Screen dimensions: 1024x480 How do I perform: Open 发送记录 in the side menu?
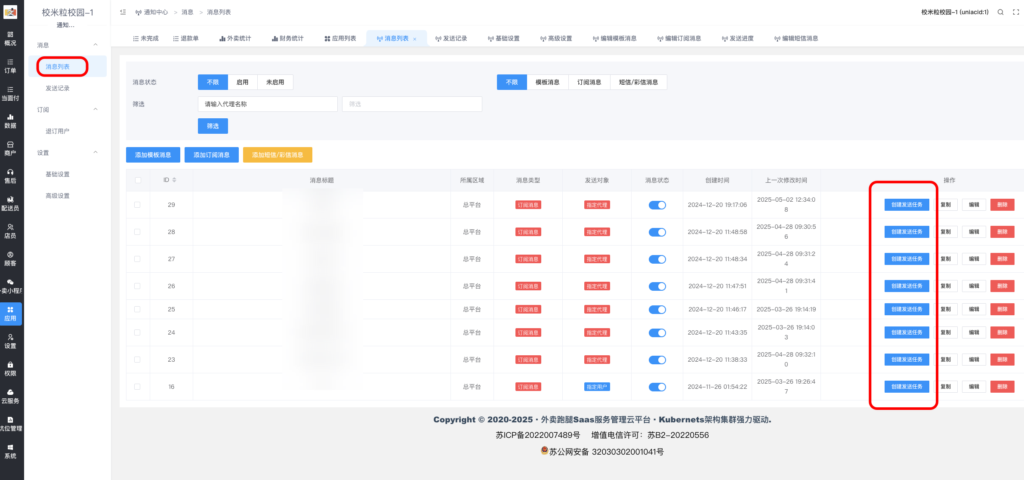(x=57, y=88)
